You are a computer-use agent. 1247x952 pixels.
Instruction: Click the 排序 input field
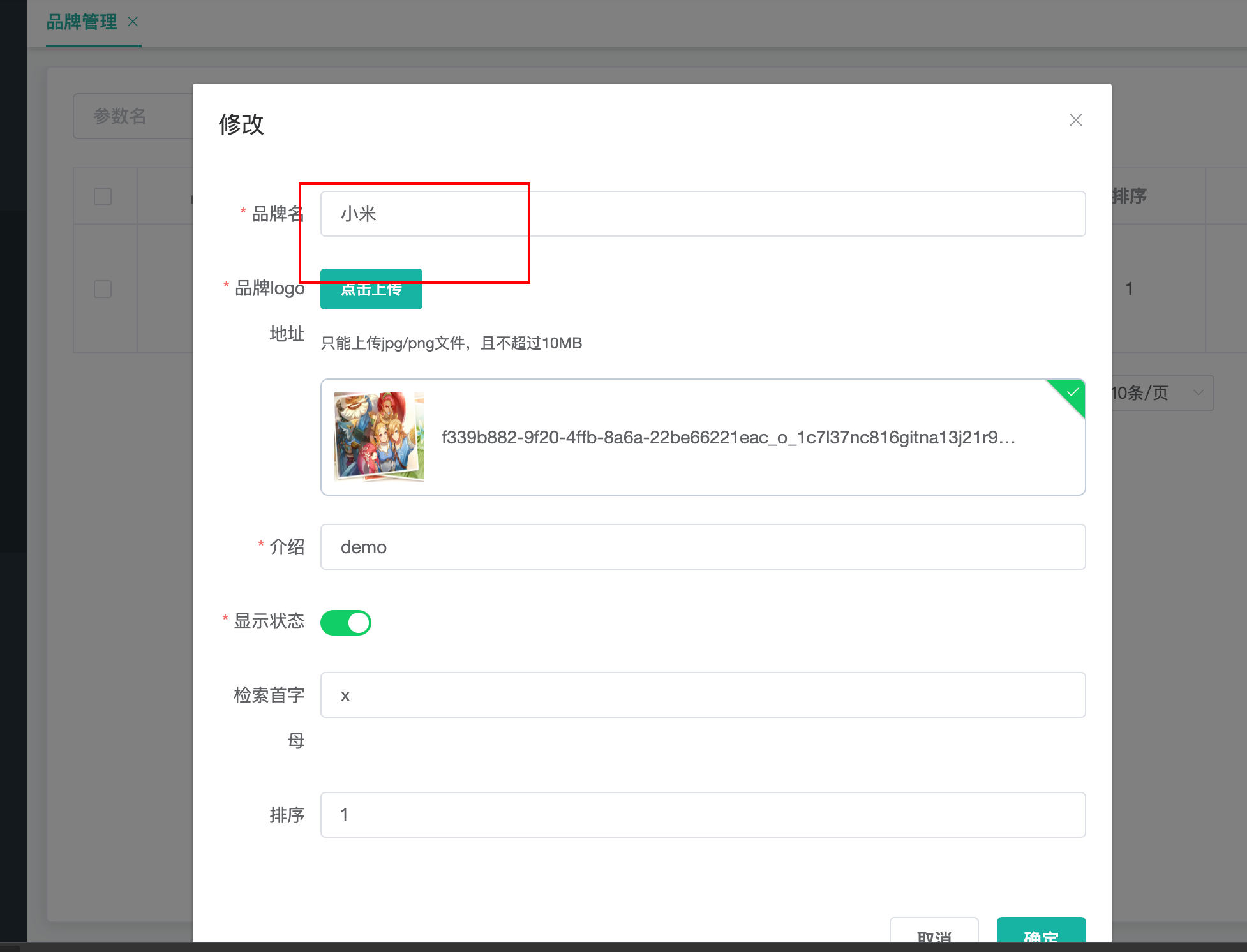pyautogui.click(x=703, y=815)
